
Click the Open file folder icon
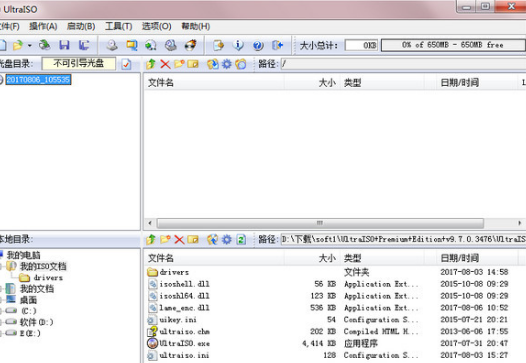(x=18, y=45)
